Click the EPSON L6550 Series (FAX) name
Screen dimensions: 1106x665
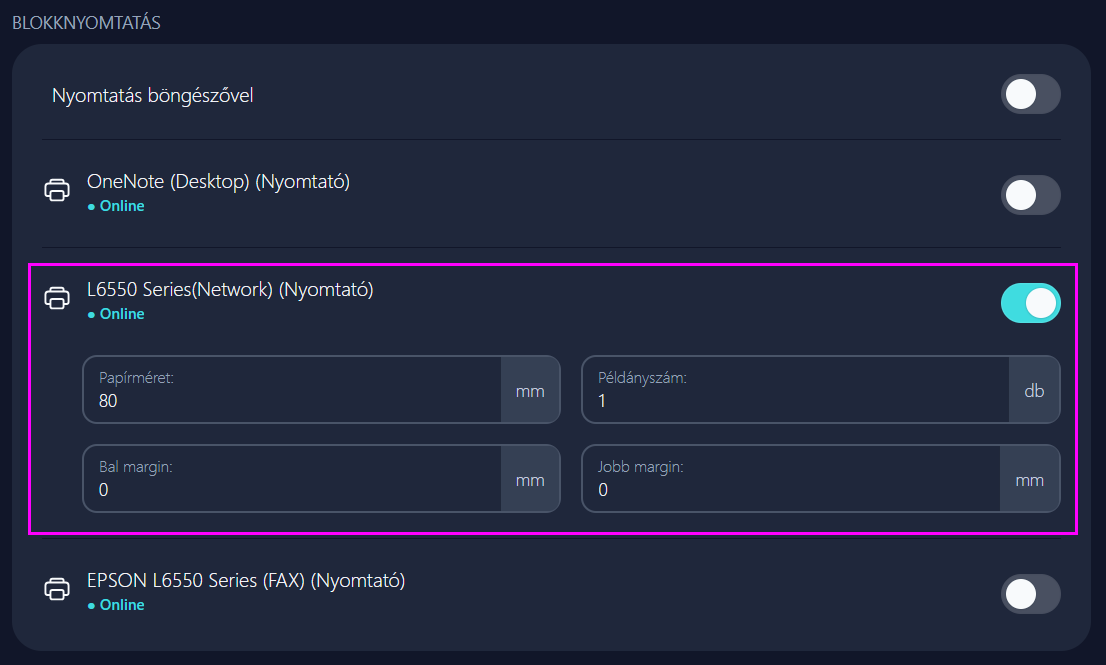(245, 581)
